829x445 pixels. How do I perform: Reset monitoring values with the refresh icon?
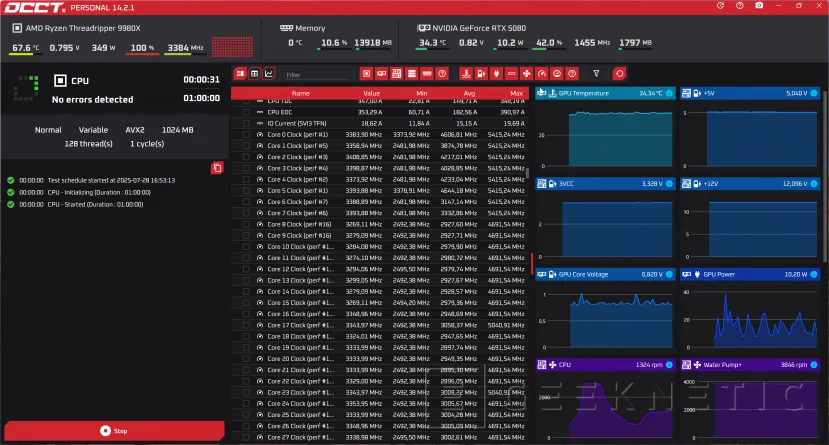click(x=620, y=74)
